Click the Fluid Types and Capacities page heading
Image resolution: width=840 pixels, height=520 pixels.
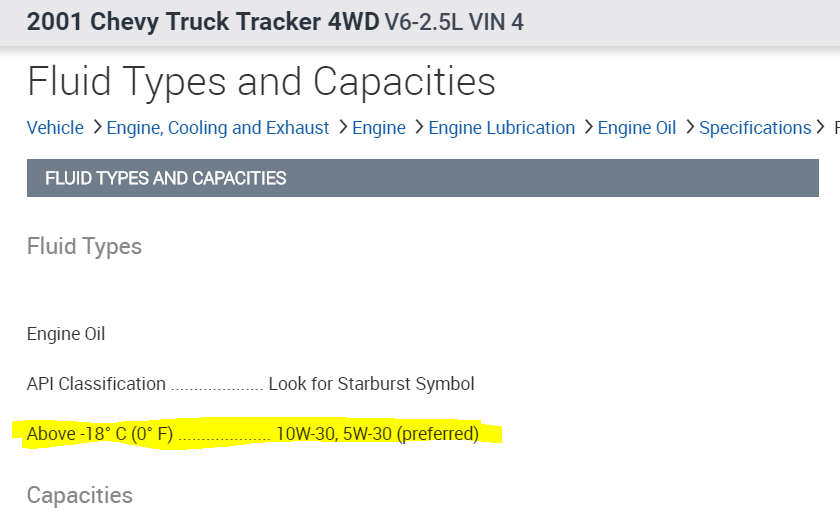261,81
